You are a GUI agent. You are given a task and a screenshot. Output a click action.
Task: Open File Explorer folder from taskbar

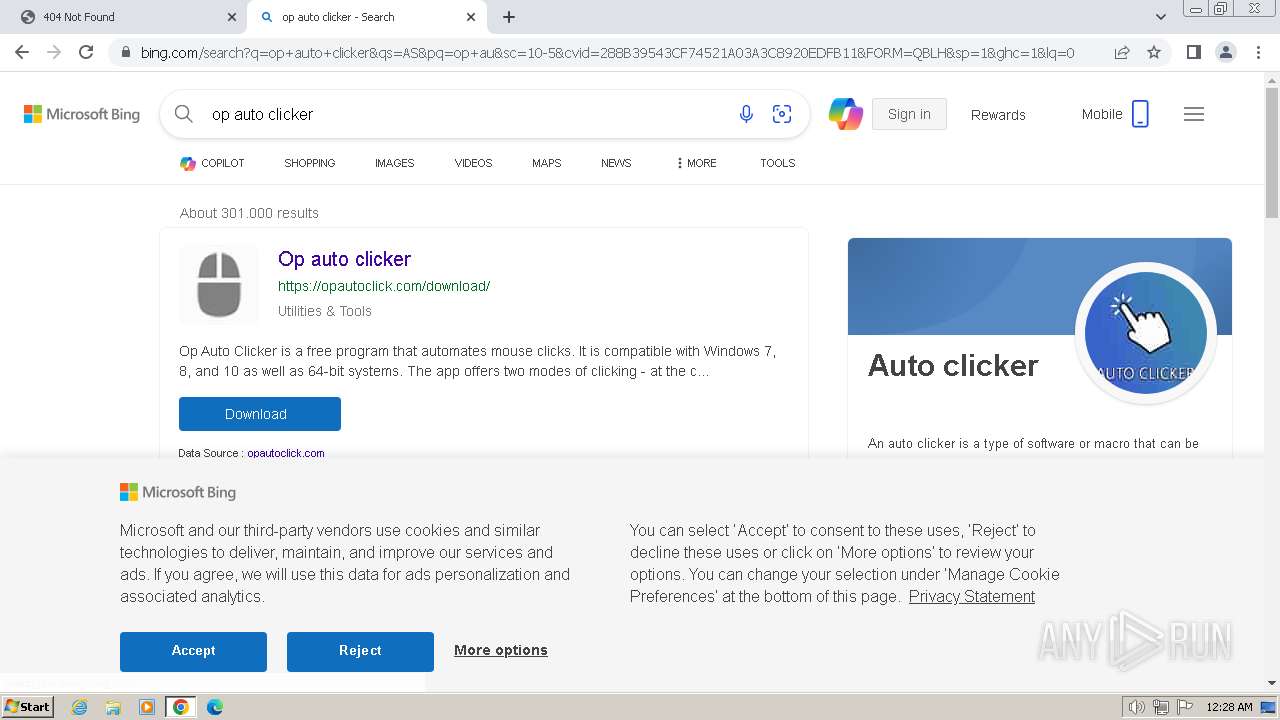[x=113, y=707]
